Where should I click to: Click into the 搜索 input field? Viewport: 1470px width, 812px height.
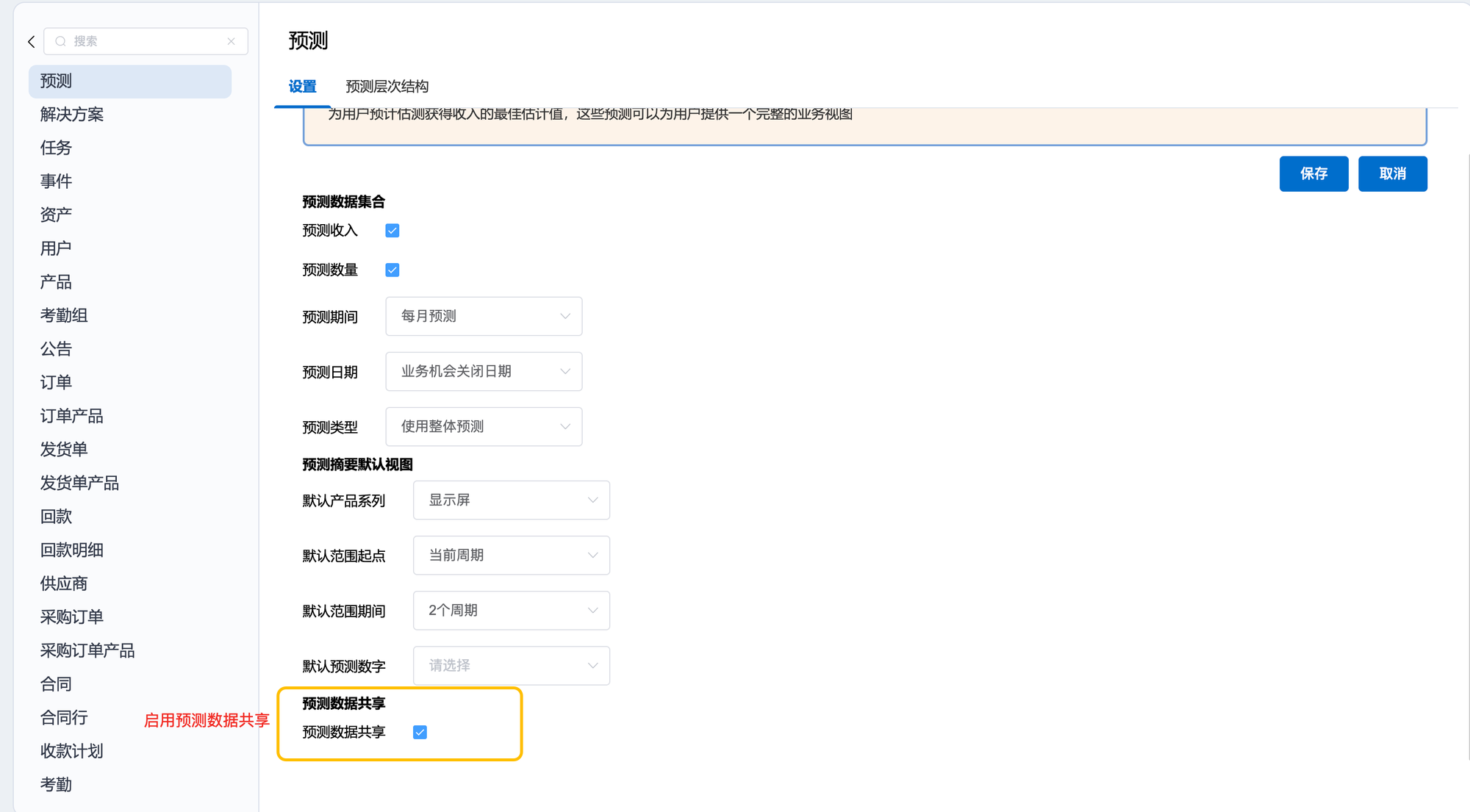[147, 41]
